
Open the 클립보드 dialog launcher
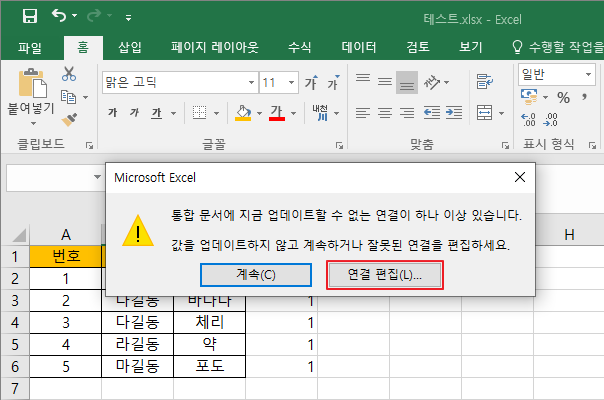(x=89, y=145)
